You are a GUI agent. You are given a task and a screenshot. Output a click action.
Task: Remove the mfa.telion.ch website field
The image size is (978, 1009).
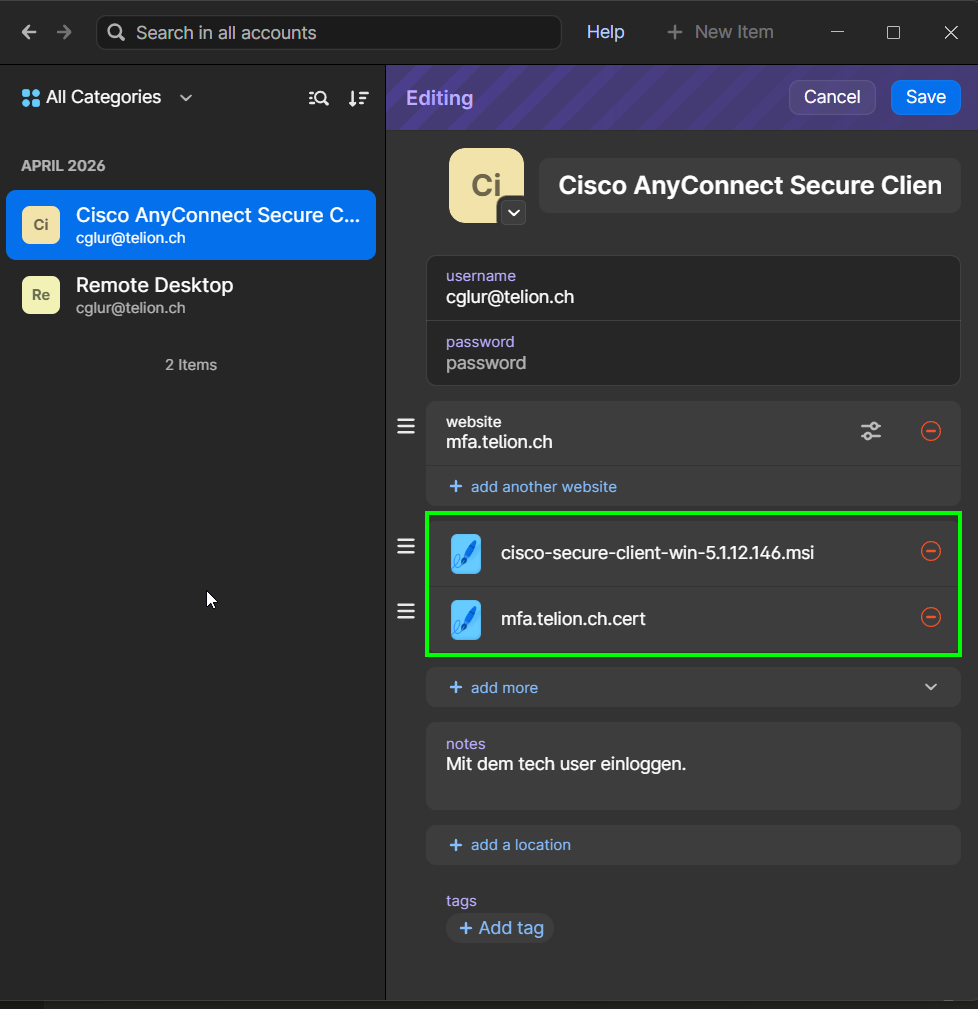point(930,430)
